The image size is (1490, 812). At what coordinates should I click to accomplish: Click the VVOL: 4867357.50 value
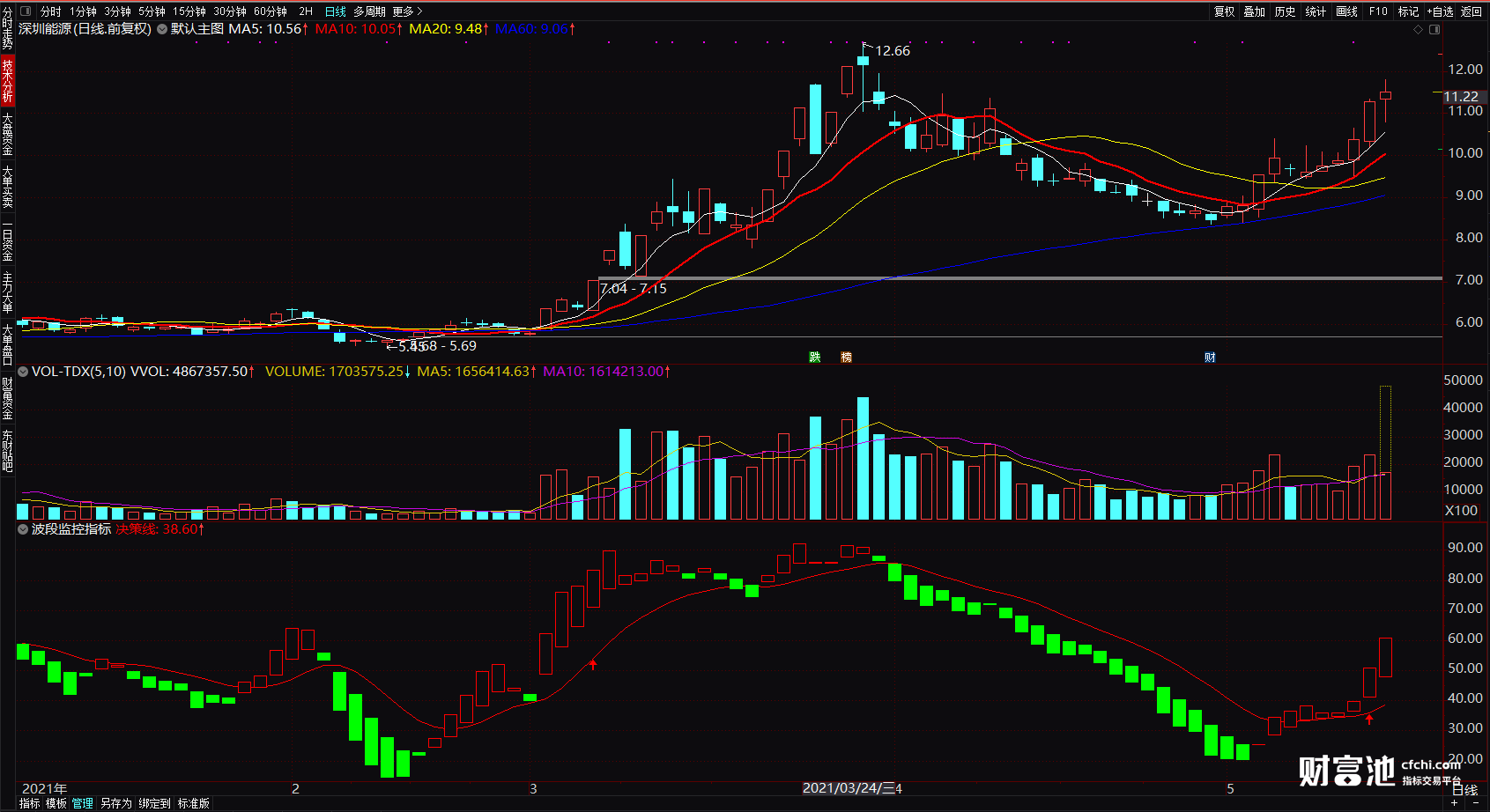pos(192,372)
